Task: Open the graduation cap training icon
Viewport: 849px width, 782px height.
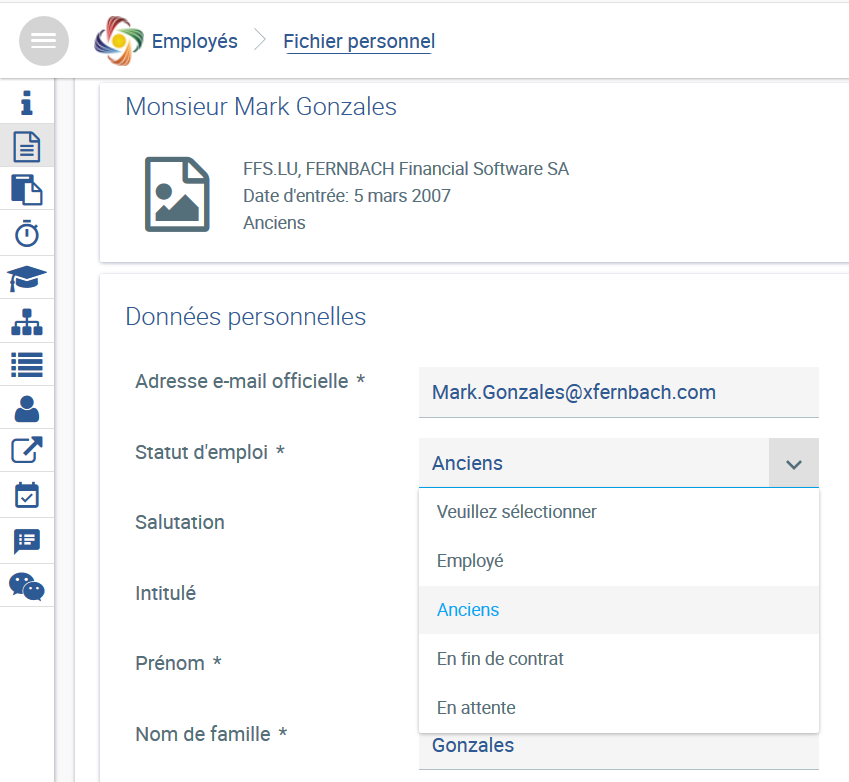Action: click(x=27, y=278)
